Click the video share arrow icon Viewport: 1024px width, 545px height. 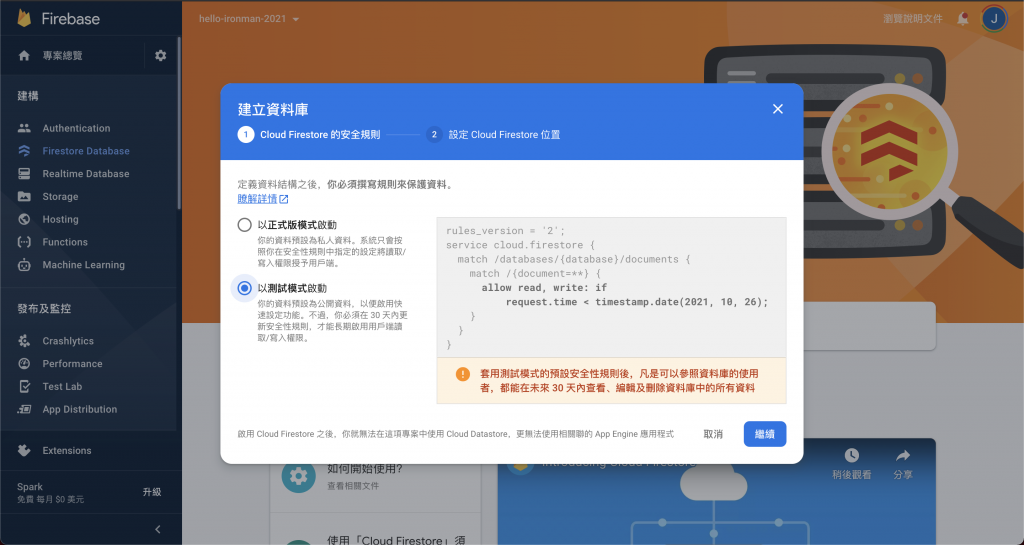click(x=903, y=455)
